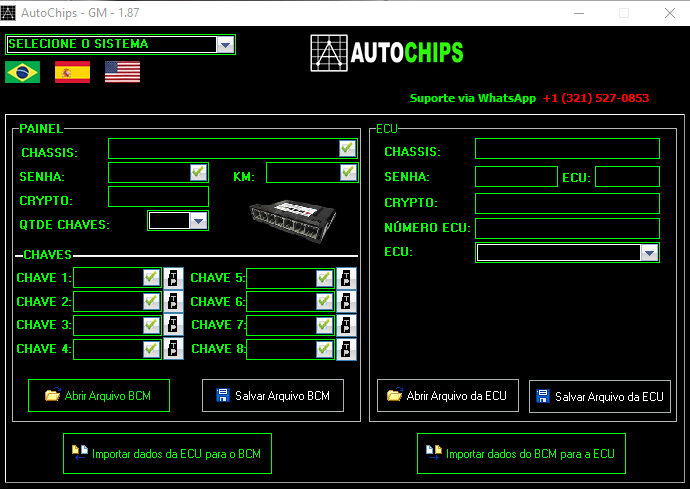Viewport: 690px width, 489px height.
Task: Close the AutoChips window
Action: coord(670,13)
